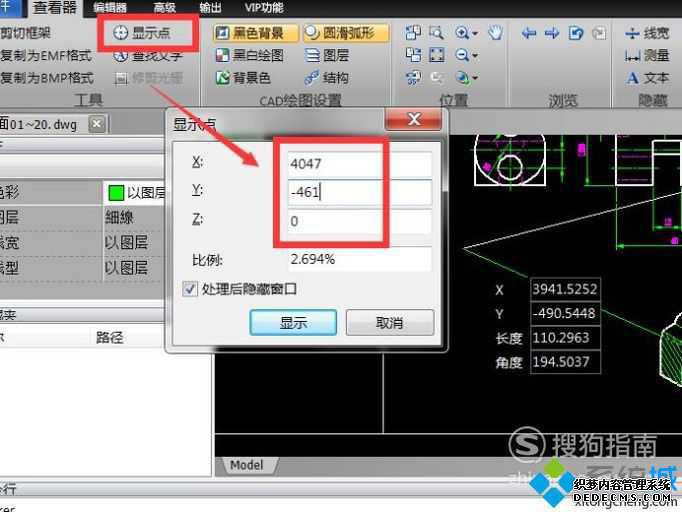Switch to the Model layout tab
This screenshot has height=512, width=682.
pos(247,465)
